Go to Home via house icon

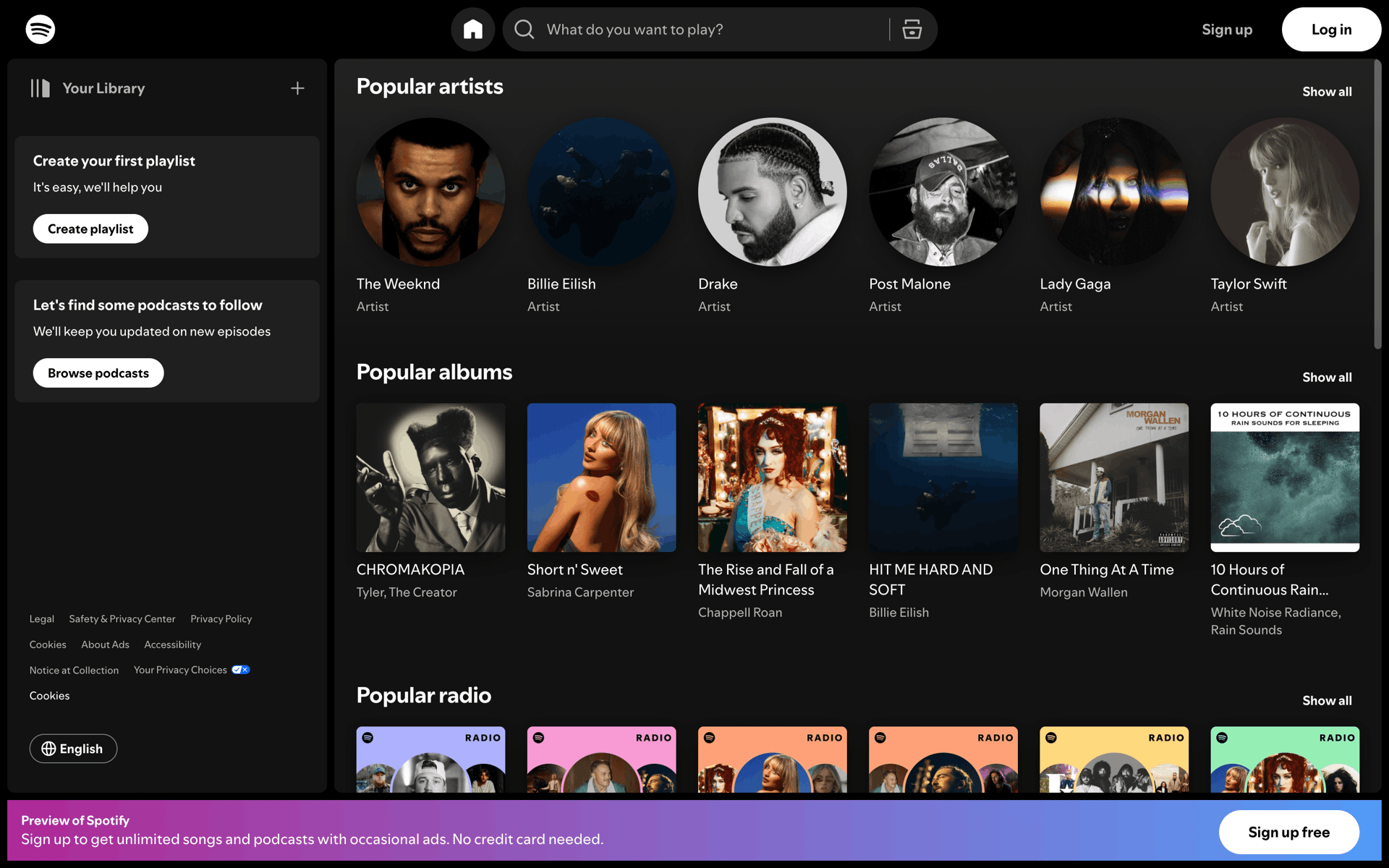coord(473,30)
